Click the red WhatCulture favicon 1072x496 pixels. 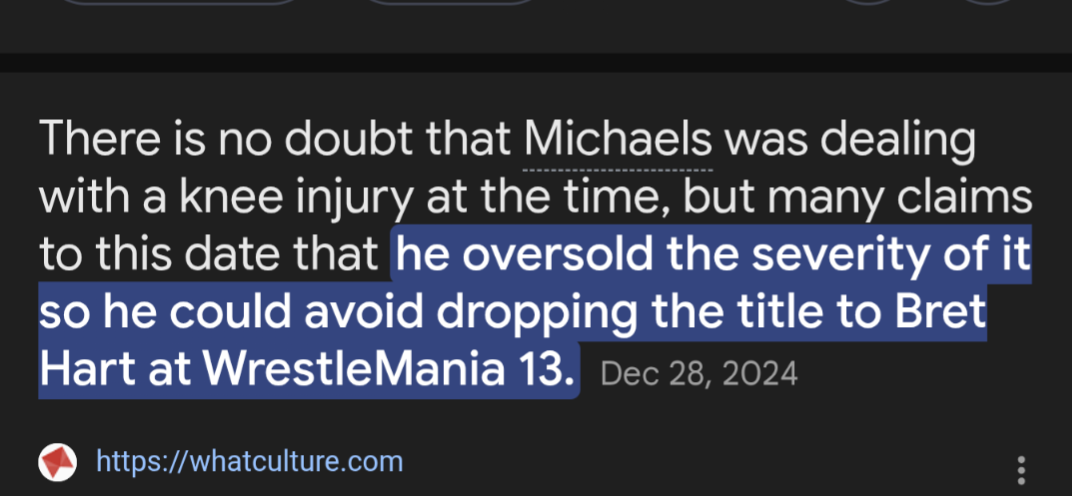(x=57, y=462)
